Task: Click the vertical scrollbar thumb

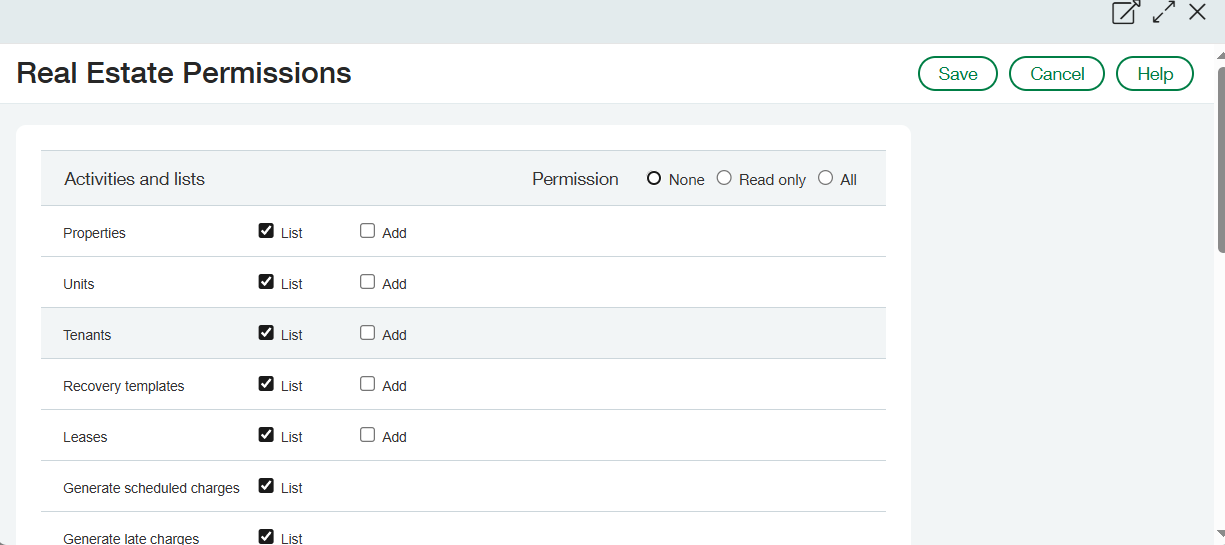Action: point(1220,160)
